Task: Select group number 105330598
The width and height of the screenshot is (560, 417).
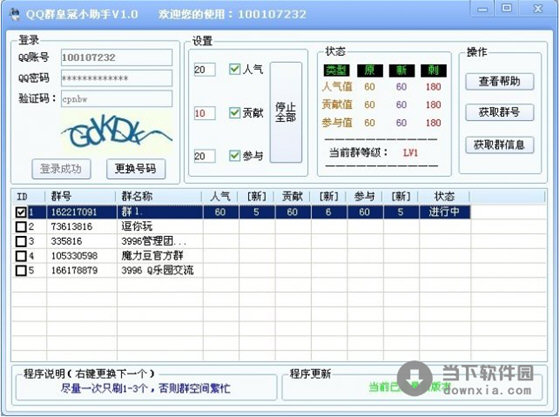Action: tap(74, 256)
